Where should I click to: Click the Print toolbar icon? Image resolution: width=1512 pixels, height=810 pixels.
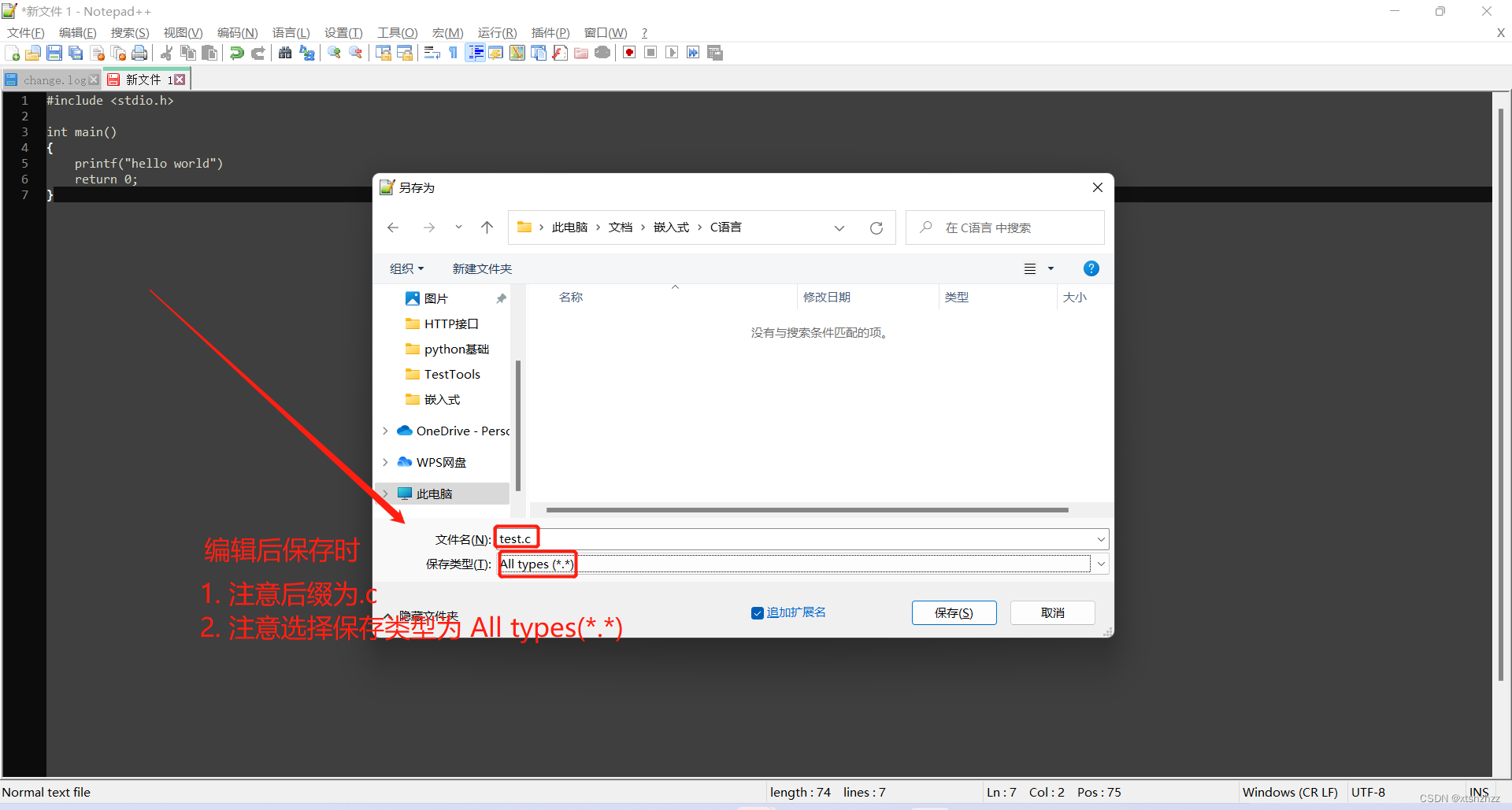tap(139, 53)
